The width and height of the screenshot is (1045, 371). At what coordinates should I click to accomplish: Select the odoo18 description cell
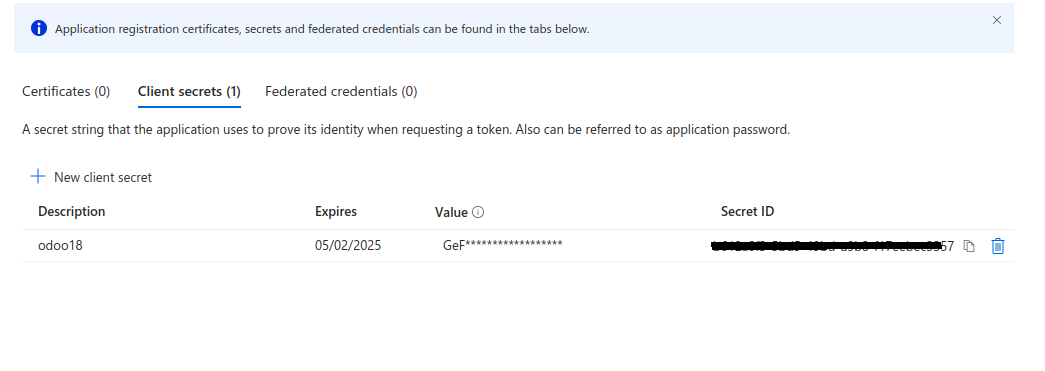[60, 246]
